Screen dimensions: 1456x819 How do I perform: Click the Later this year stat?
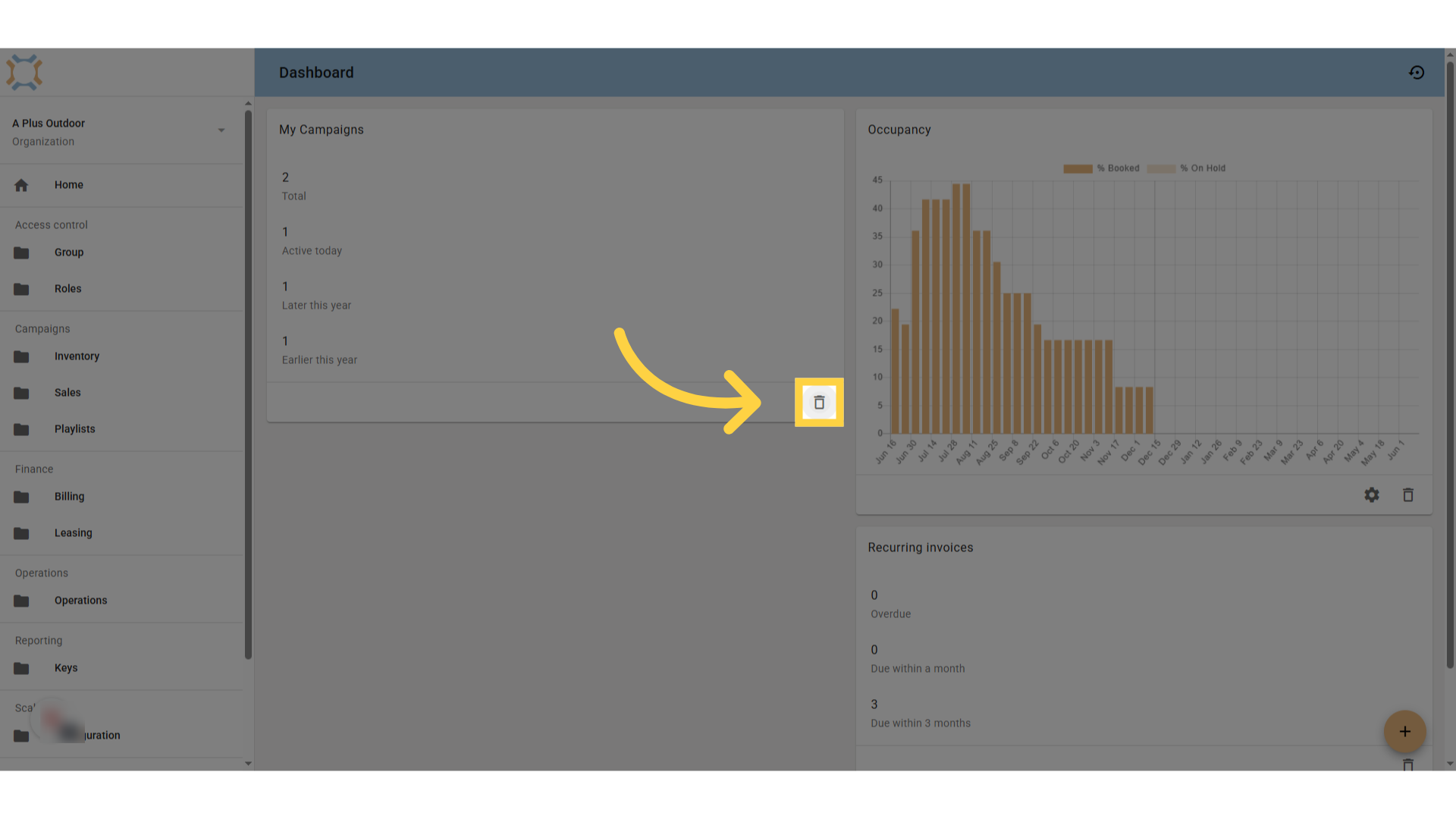316,296
